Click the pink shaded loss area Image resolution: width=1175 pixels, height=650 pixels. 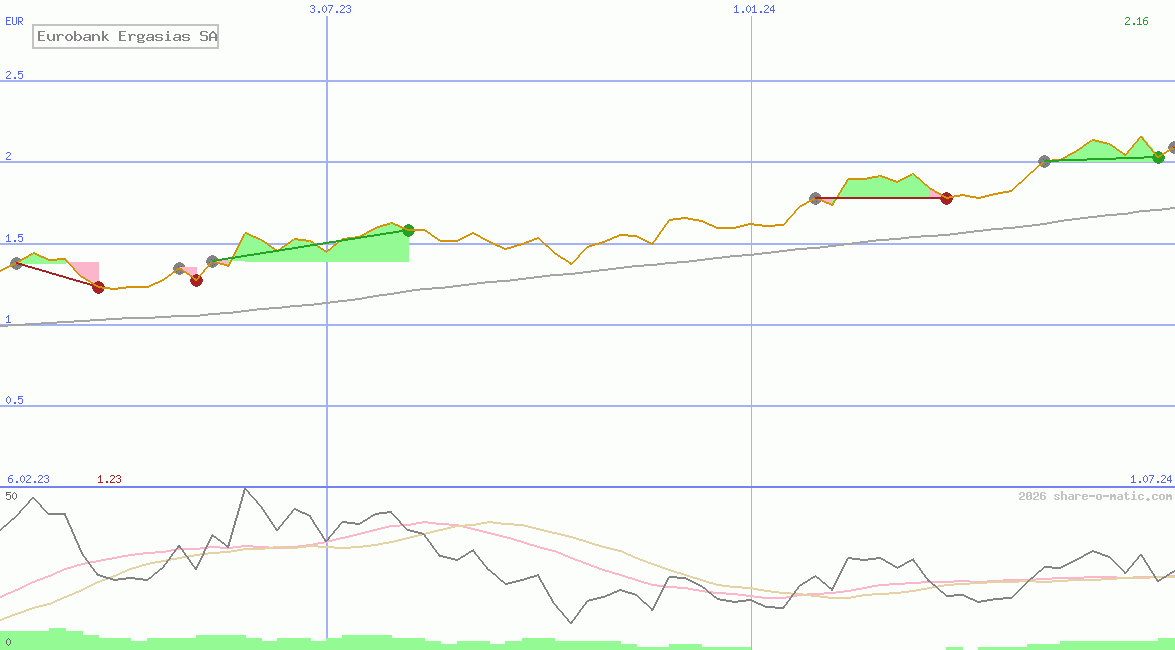pyautogui.click(x=84, y=271)
